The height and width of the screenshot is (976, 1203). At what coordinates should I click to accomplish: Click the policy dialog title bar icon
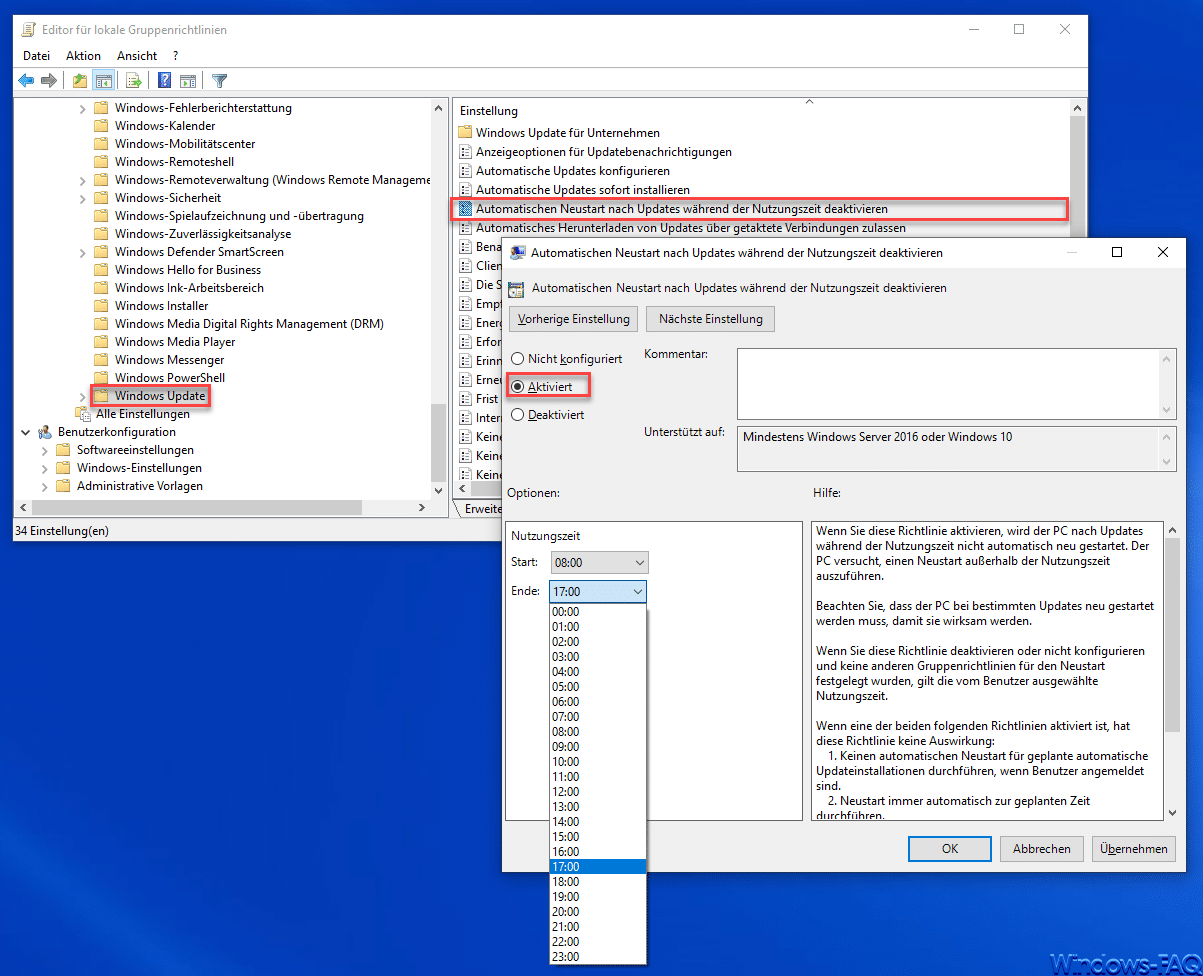[517, 253]
